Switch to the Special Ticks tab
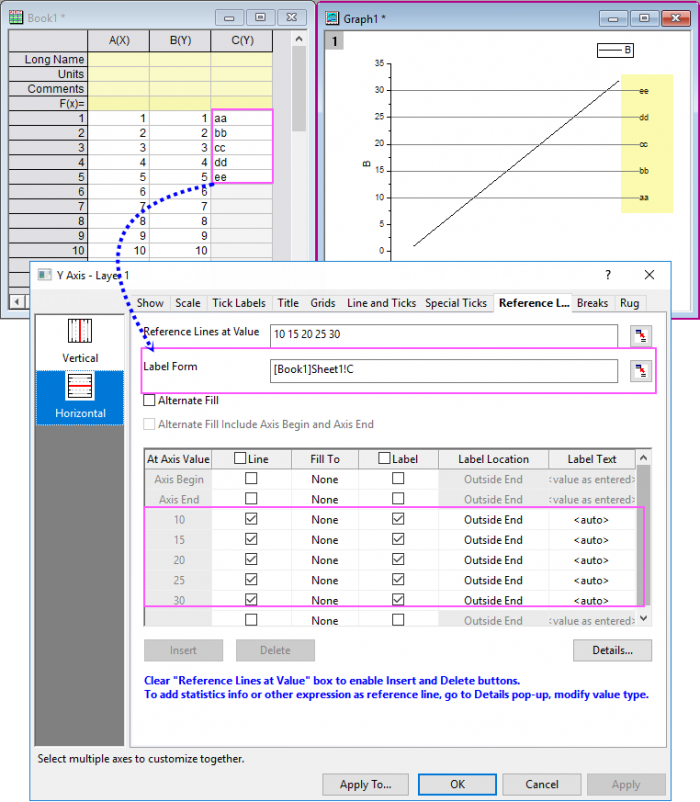This screenshot has height=802, width=700. click(x=456, y=303)
